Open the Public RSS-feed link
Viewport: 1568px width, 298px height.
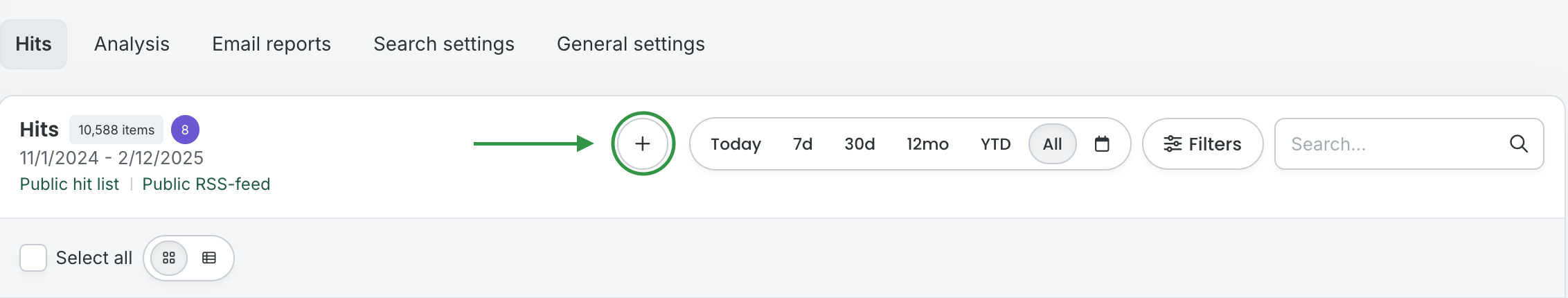pos(206,184)
